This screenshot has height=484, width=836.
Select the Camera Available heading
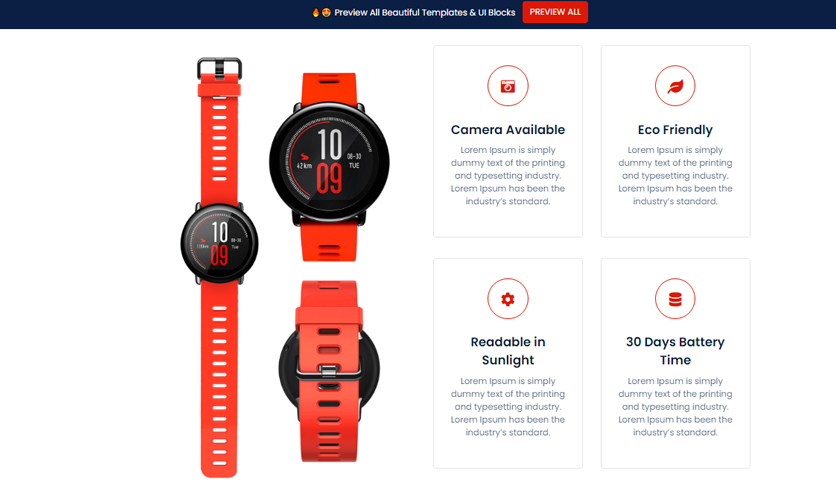point(508,130)
